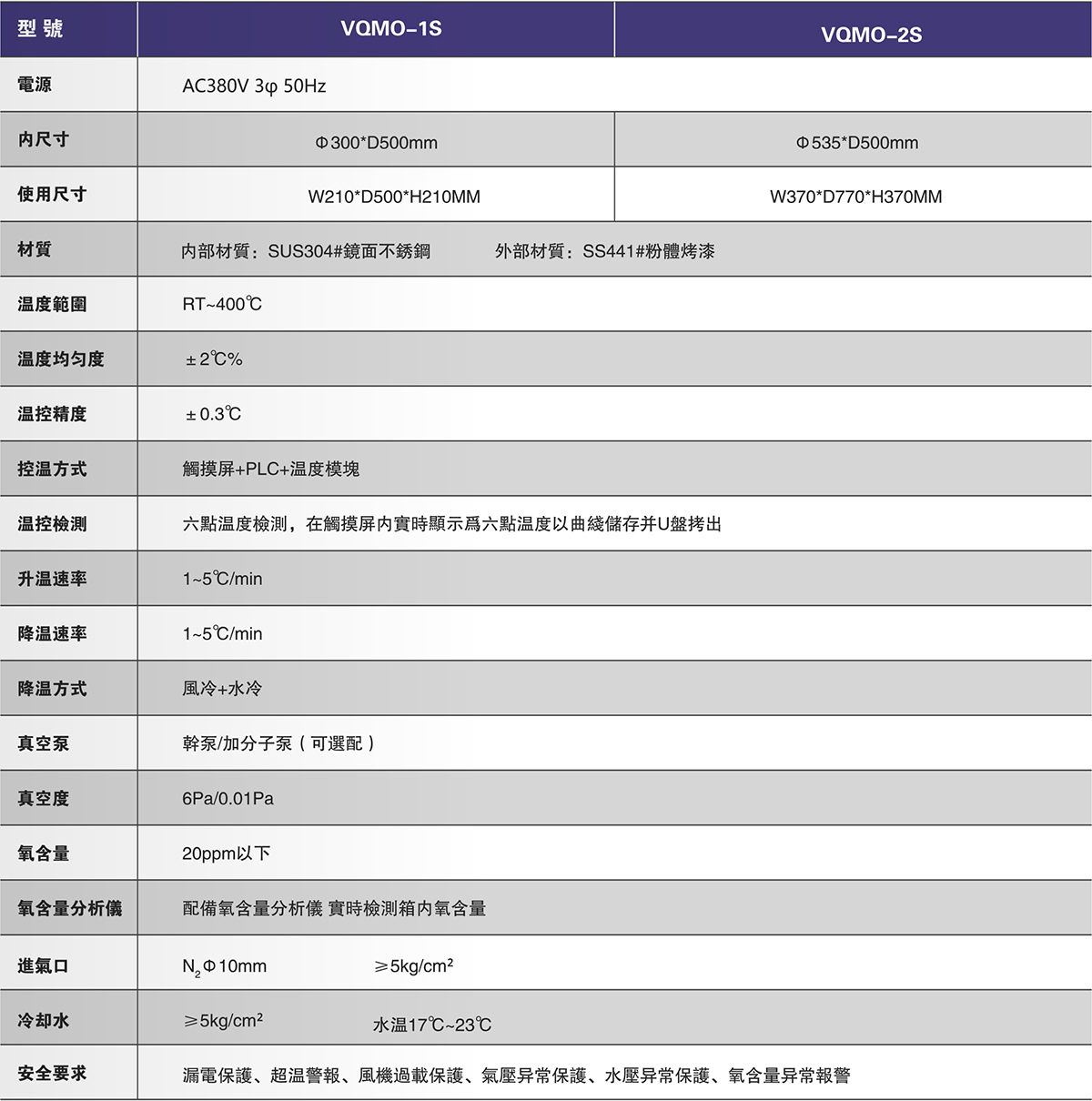Click the SUS304# inner material text
This screenshot has height=1101, width=1092.
point(306,251)
